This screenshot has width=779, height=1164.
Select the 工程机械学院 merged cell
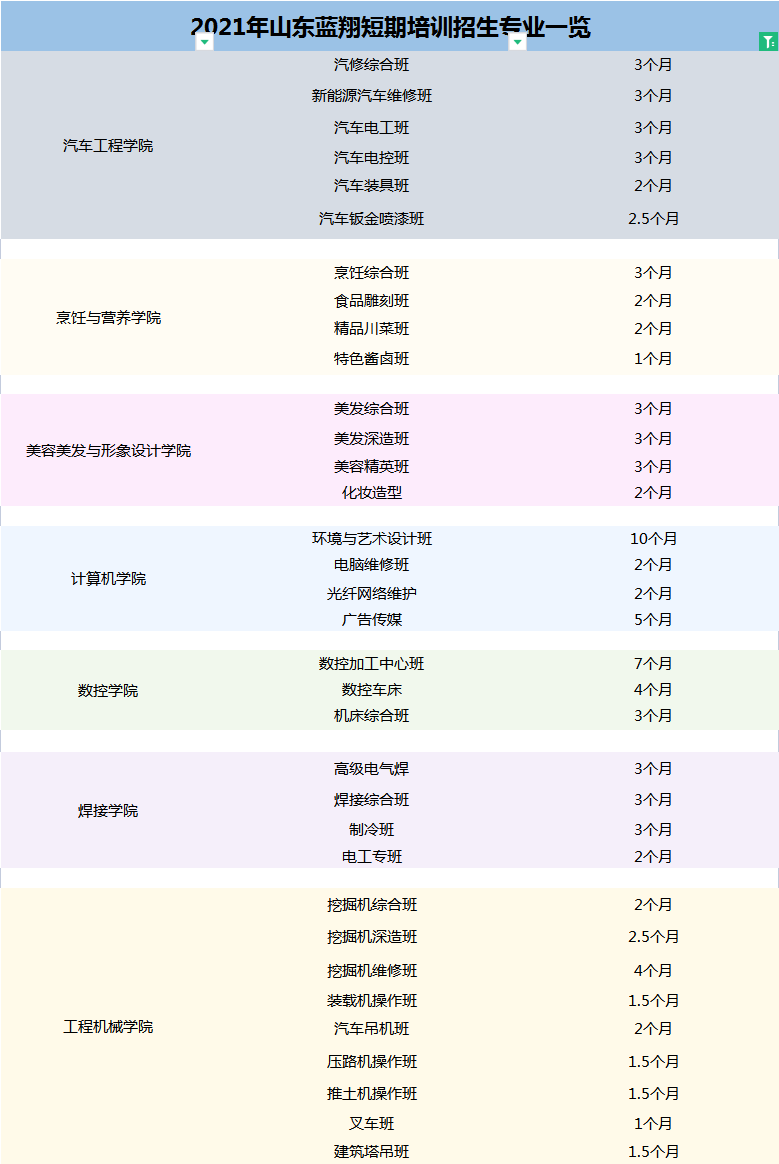pos(108,1027)
